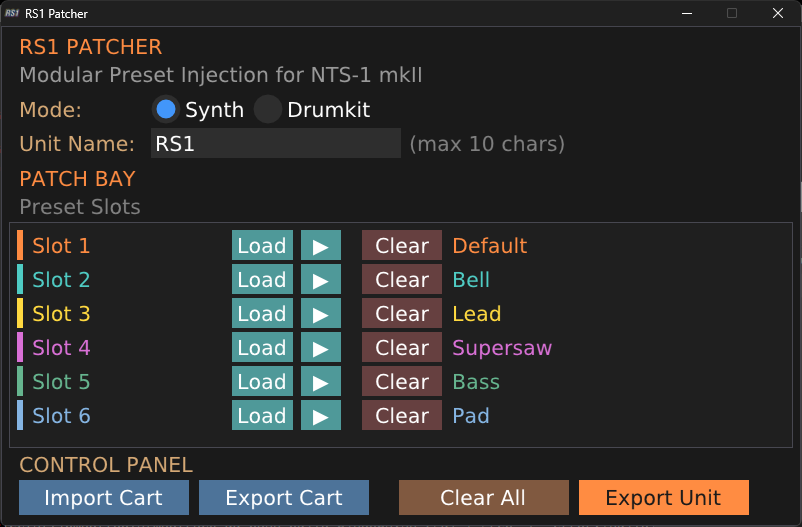Clear the Pad preset in Slot 6
The width and height of the screenshot is (802, 527).
point(402,415)
